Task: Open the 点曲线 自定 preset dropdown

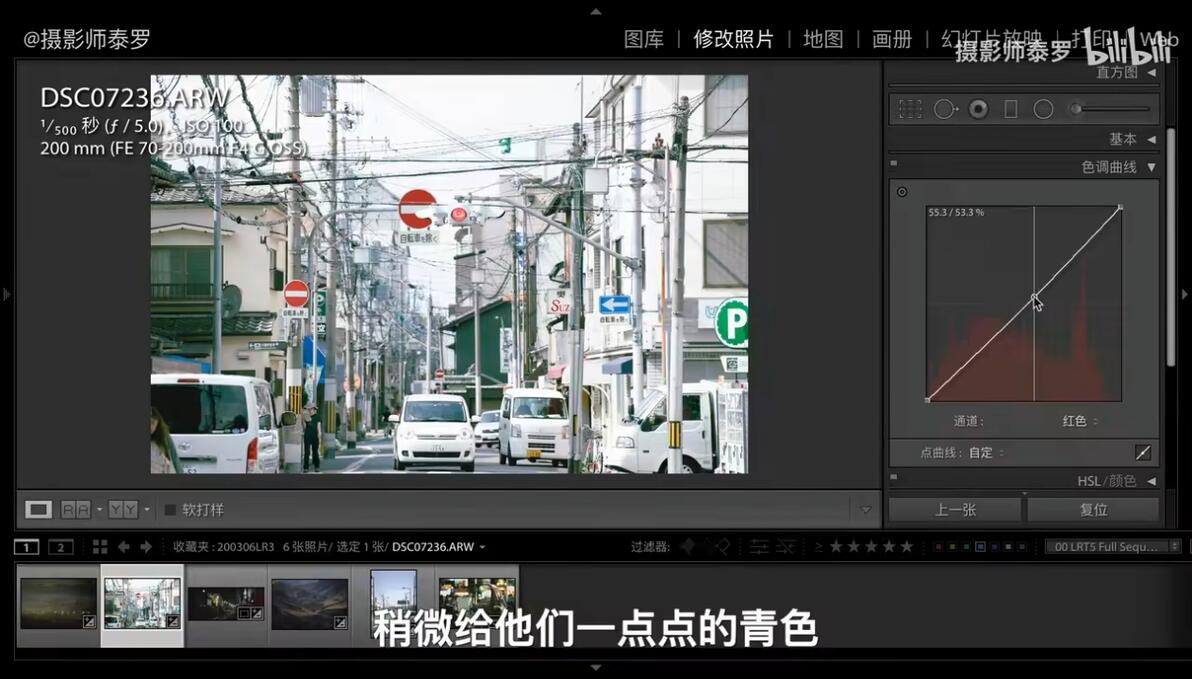Action: tap(987, 452)
